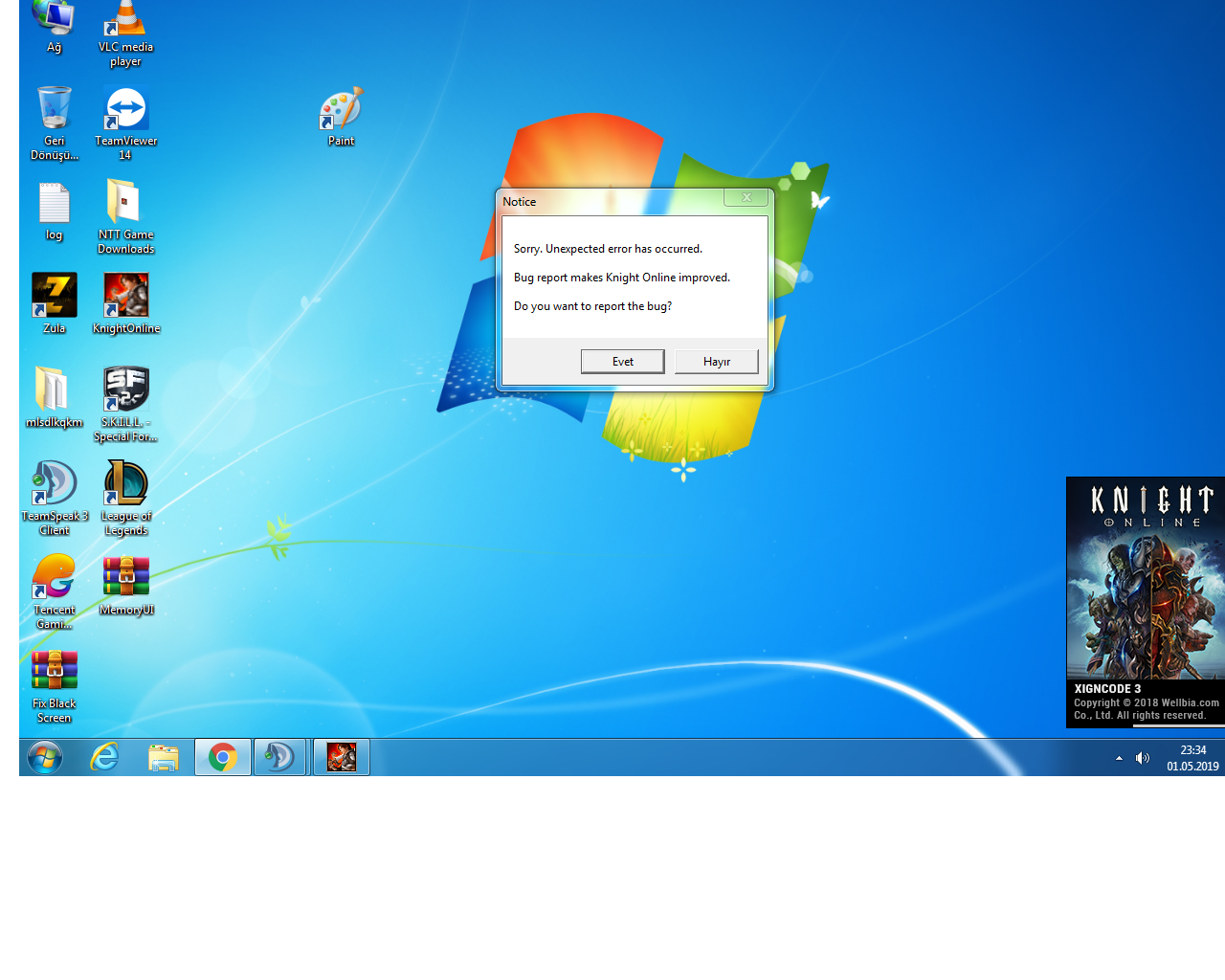Open the Windows Start menu orb
This screenshot has width=1225, height=980.
(x=45, y=758)
